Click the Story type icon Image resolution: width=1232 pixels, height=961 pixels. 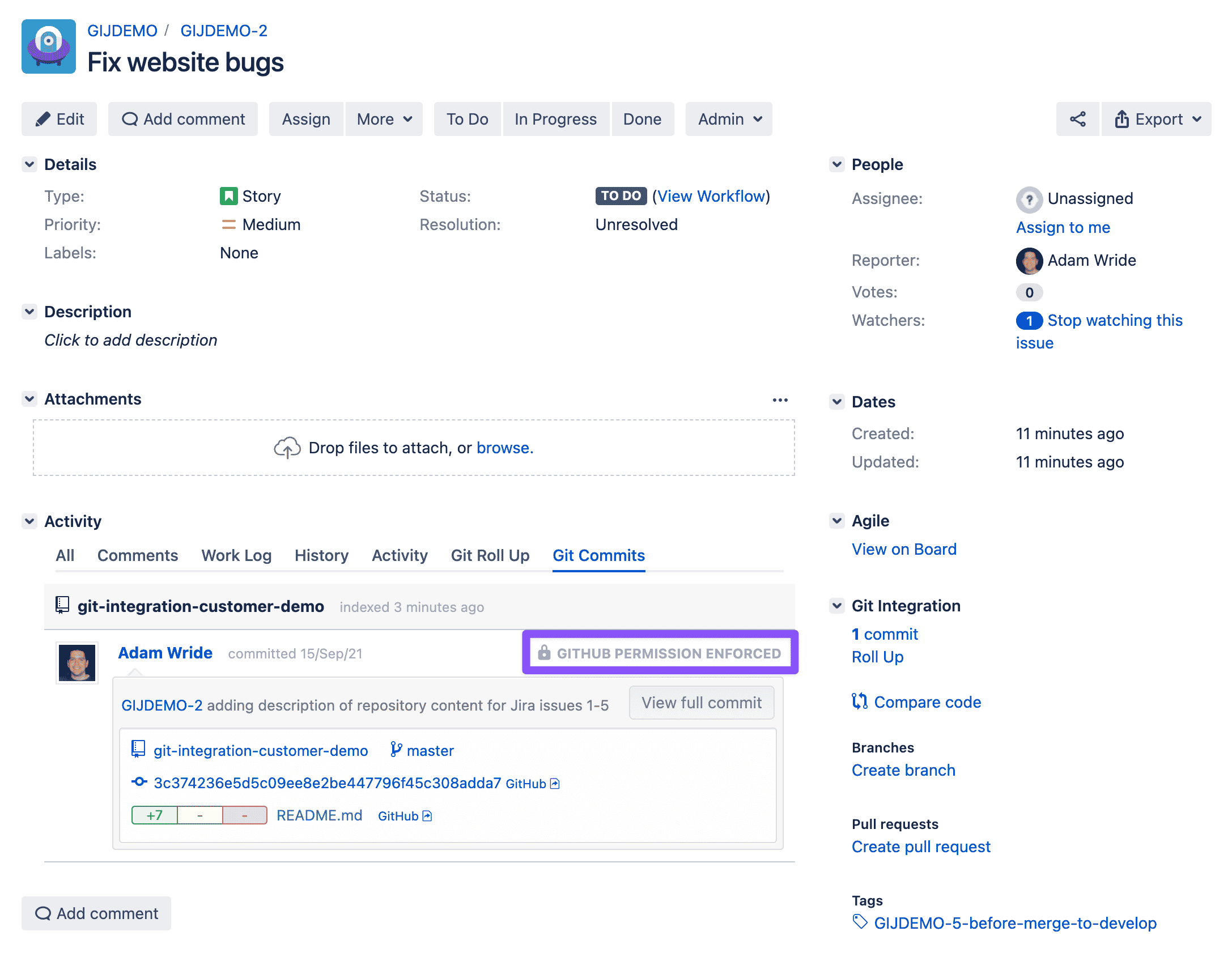point(228,196)
